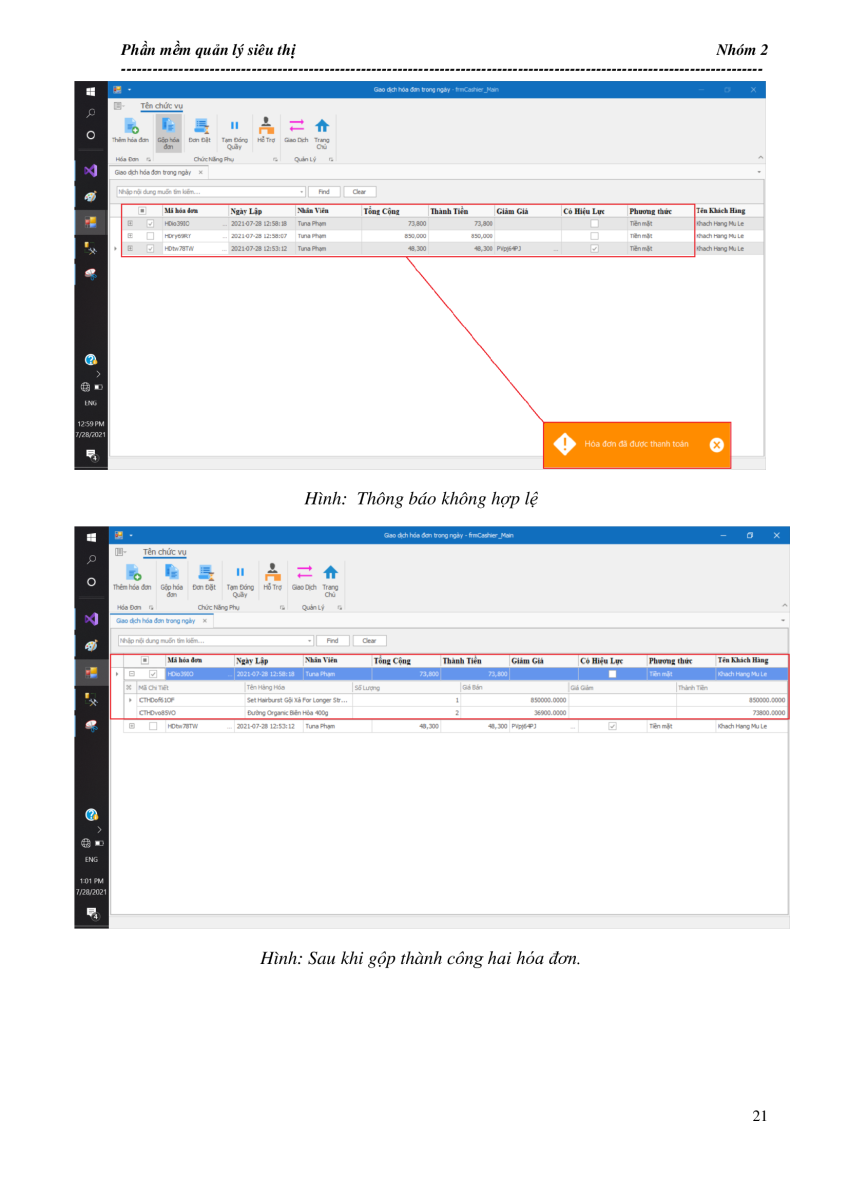Collapse HDio39IO row details in 1:01 PM screenshot
Viewport: 849px width, 1200px height.
[131, 674]
